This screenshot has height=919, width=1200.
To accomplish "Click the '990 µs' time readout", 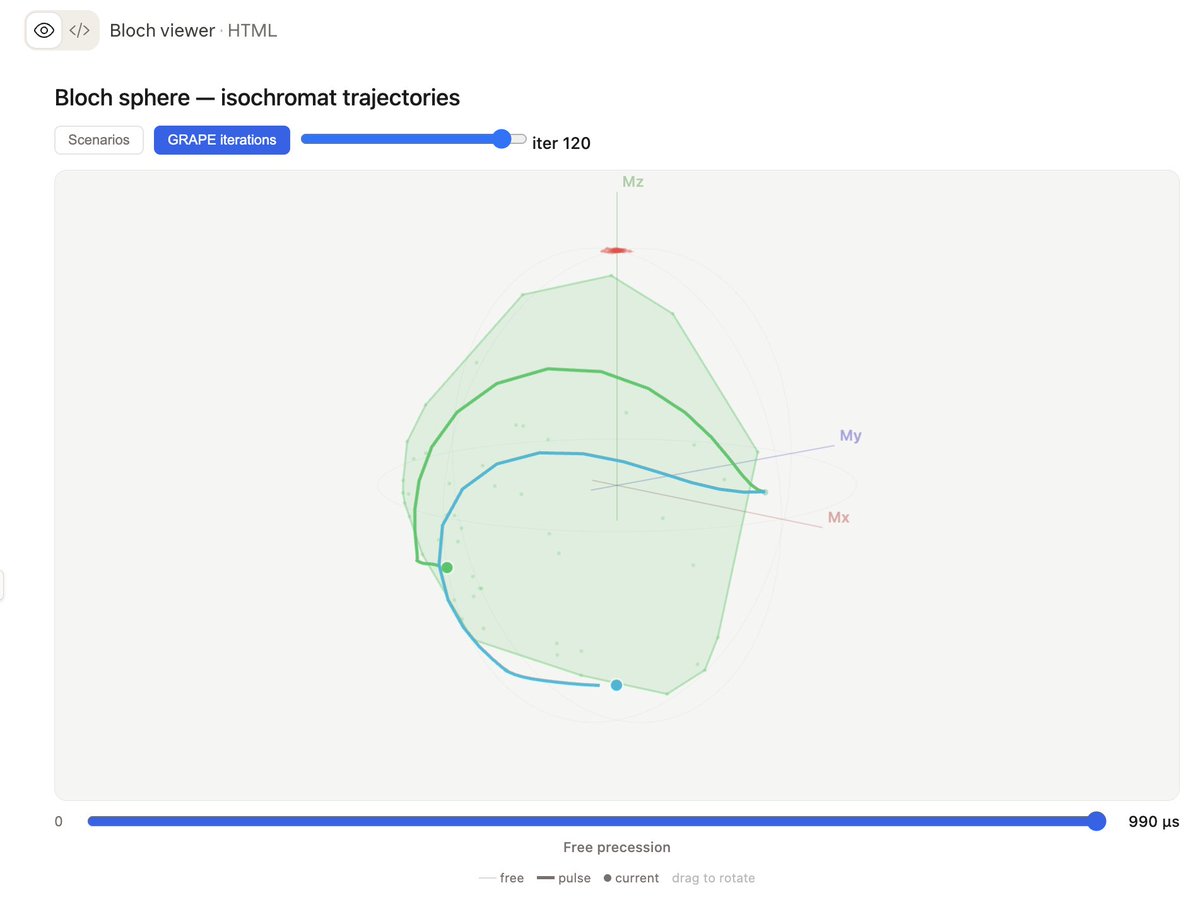I will pyautogui.click(x=1154, y=822).
